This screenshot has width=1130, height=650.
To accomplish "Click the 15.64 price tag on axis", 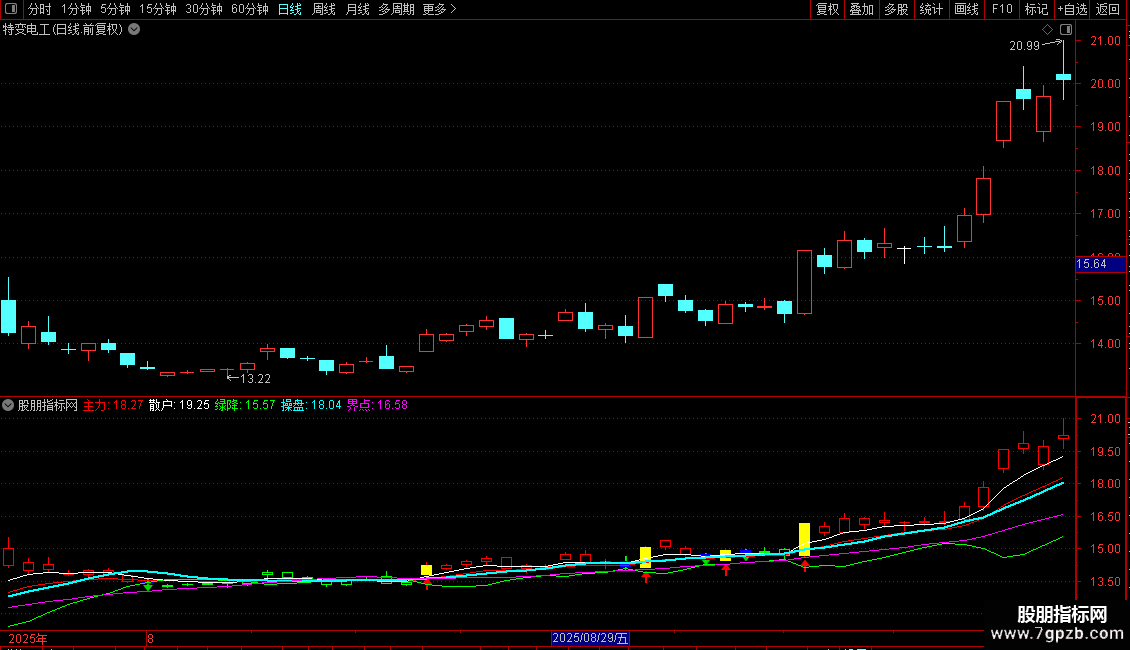I will point(1100,264).
